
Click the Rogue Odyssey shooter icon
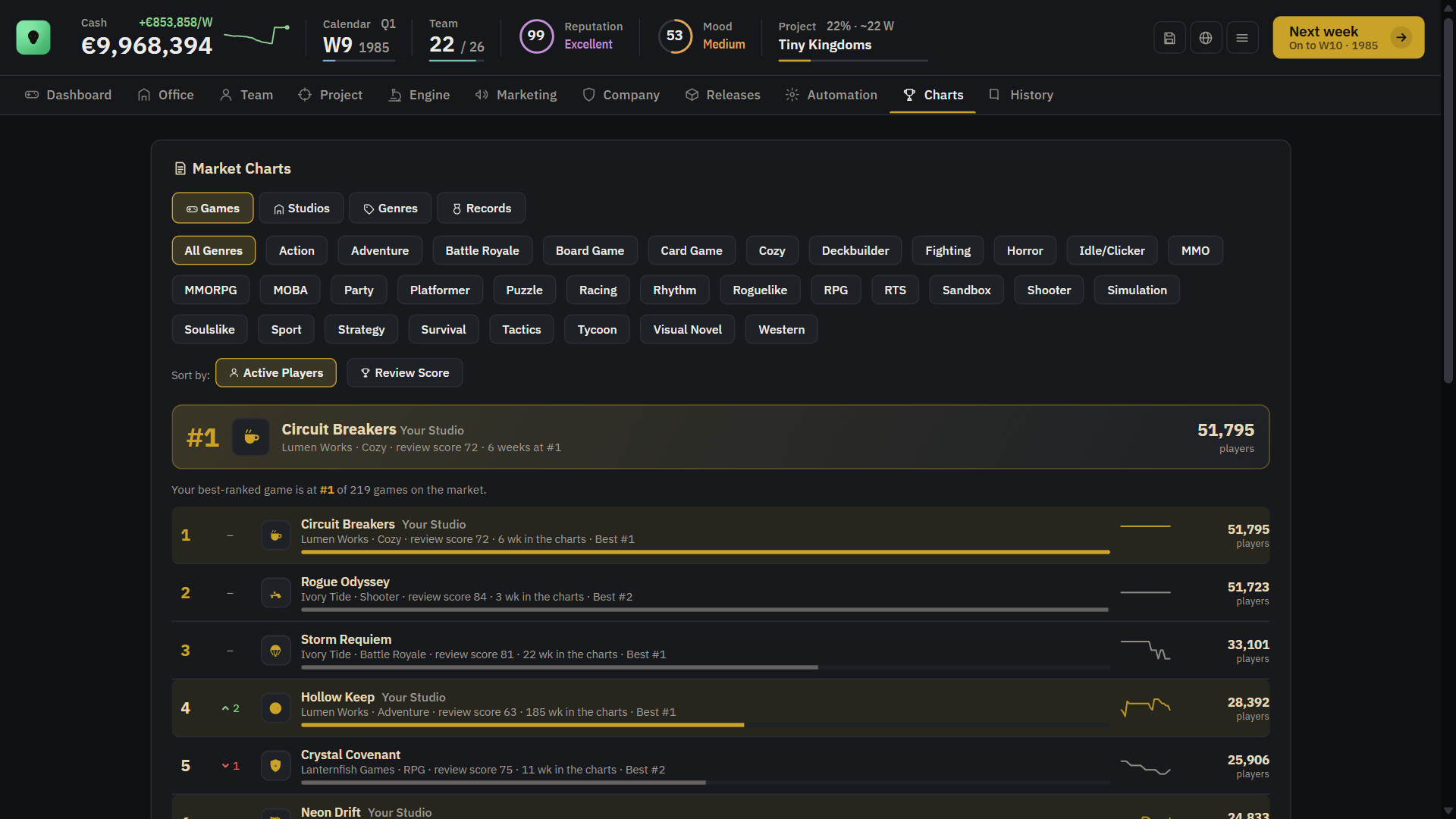276,593
